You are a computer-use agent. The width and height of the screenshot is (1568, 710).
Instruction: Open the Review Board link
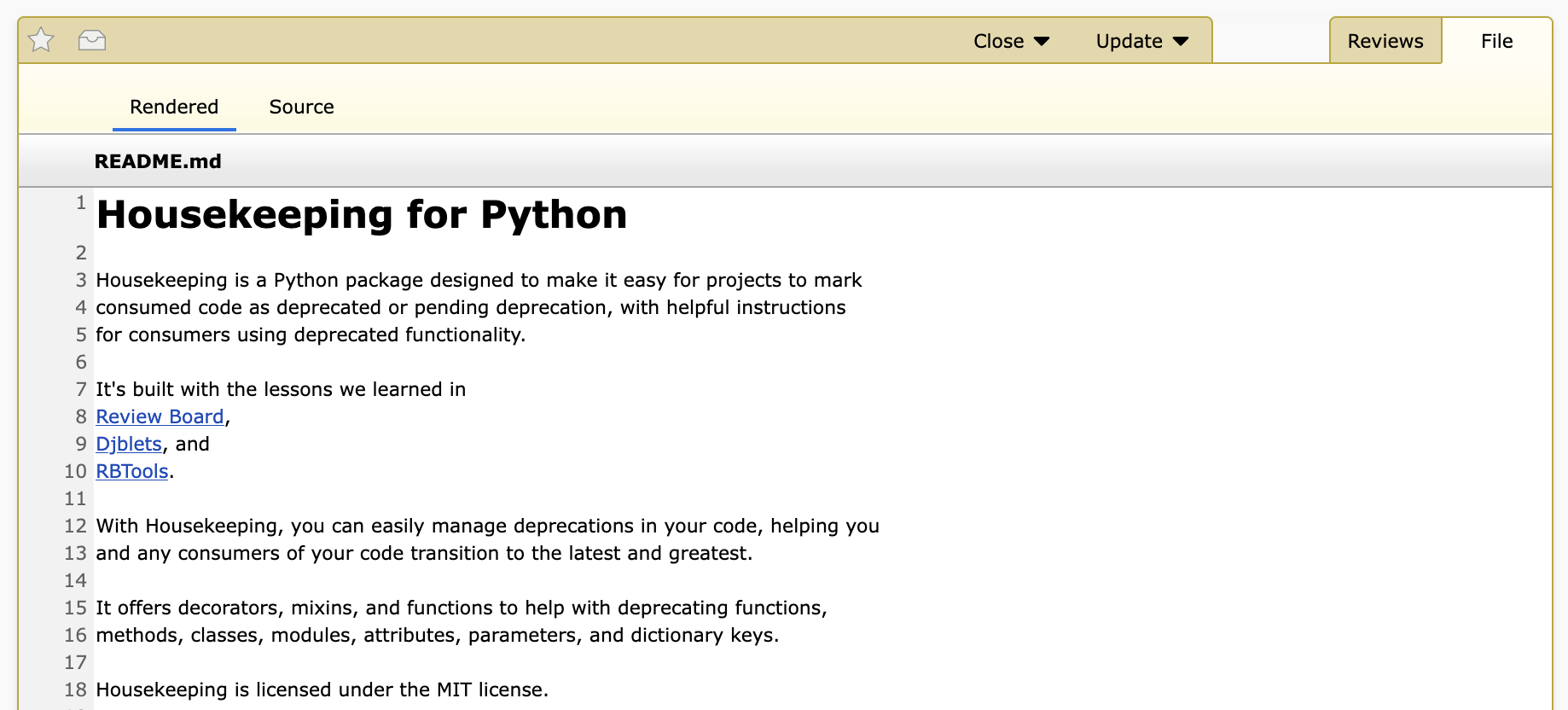(x=160, y=416)
